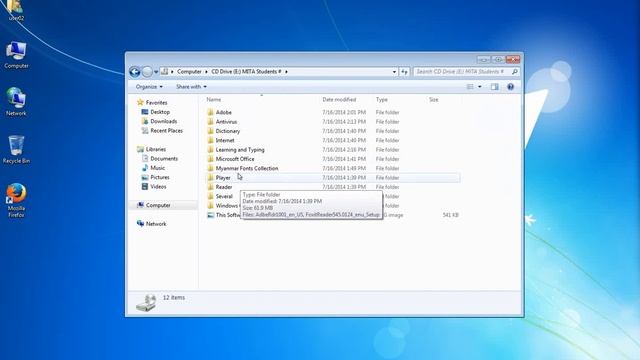The width and height of the screenshot is (640, 360).
Task: Go back with the Explorer back arrow
Action: point(135,72)
